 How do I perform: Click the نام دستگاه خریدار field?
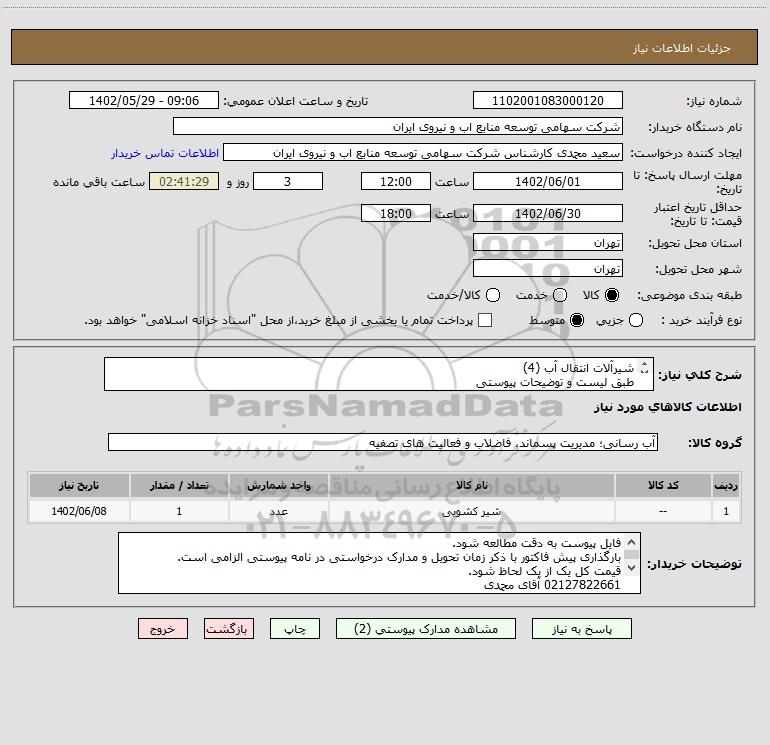click(x=398, y=127)
